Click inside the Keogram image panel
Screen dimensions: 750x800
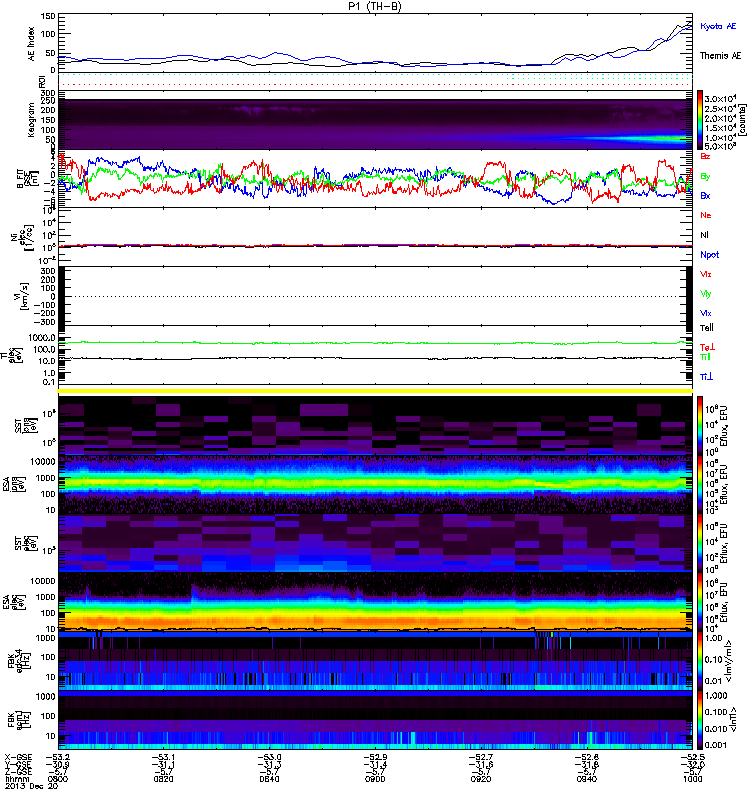375,124
